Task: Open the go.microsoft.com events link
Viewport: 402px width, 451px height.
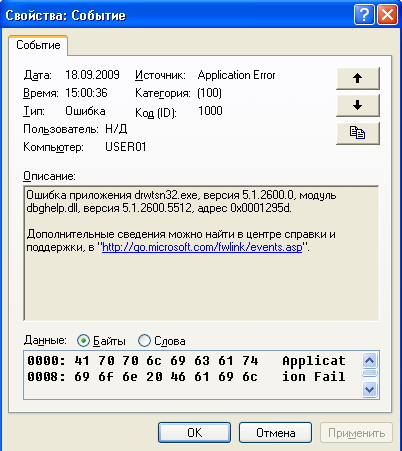Action: [202, 247]
